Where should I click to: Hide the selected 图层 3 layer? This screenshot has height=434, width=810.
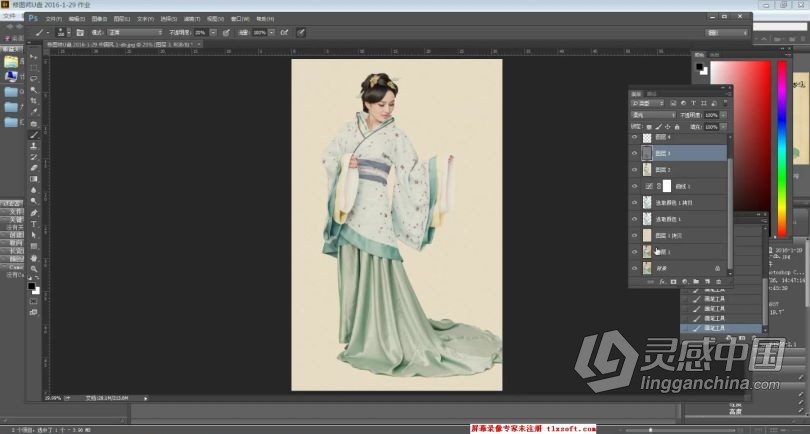635,153
